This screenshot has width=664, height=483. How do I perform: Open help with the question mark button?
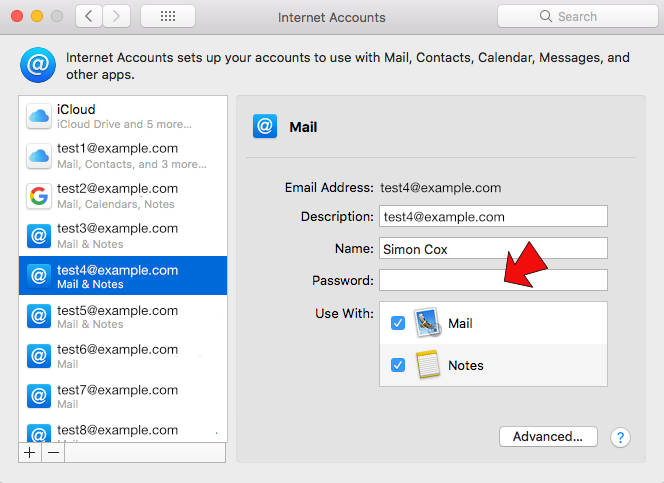coord(620,437)
